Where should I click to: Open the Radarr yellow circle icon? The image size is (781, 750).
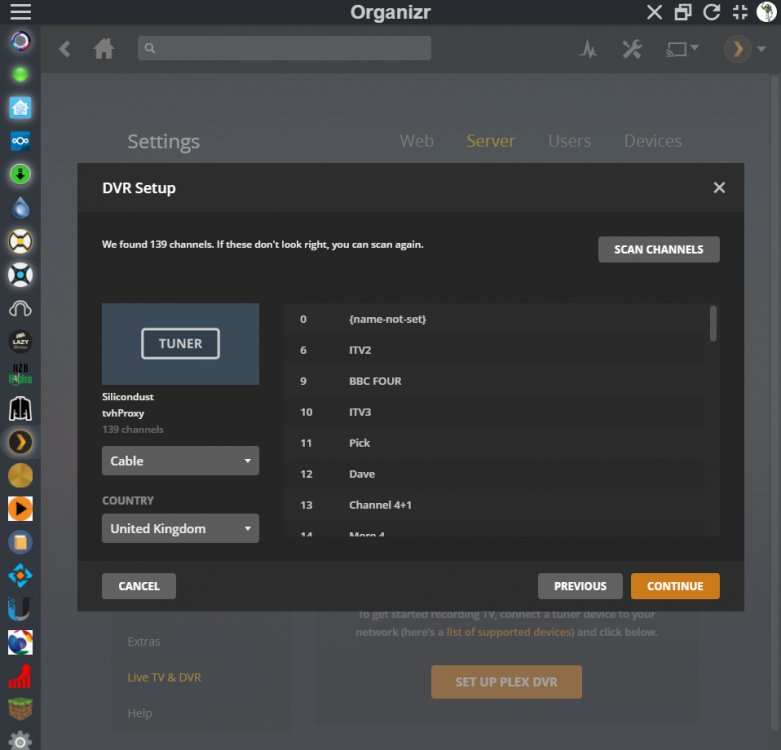click(x=20, y=242)
